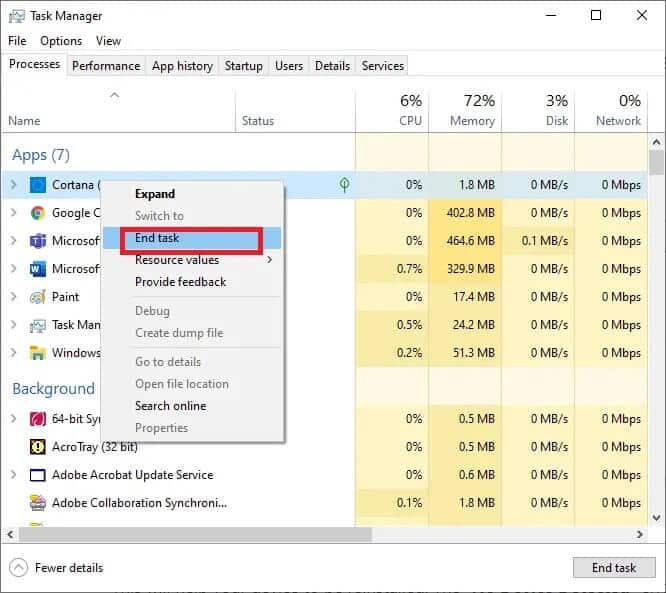Image resolution: width=666 pixels, height=593 pixels.
Task: Click the 0.1 MB/s disk cell
Action: (x=538, y=241)
